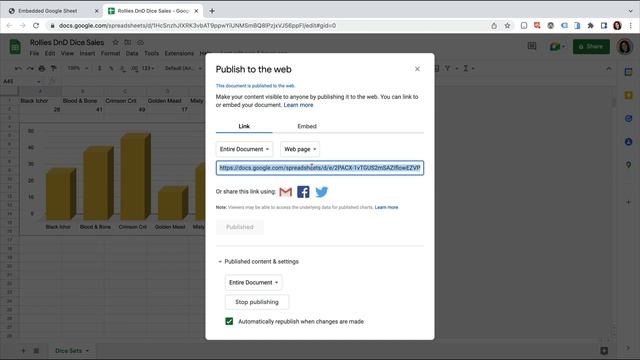Viewport: 640px width, 360px height.
Task: Open the Dice Sets sheet tab menu
Action: tap(87, 351)
